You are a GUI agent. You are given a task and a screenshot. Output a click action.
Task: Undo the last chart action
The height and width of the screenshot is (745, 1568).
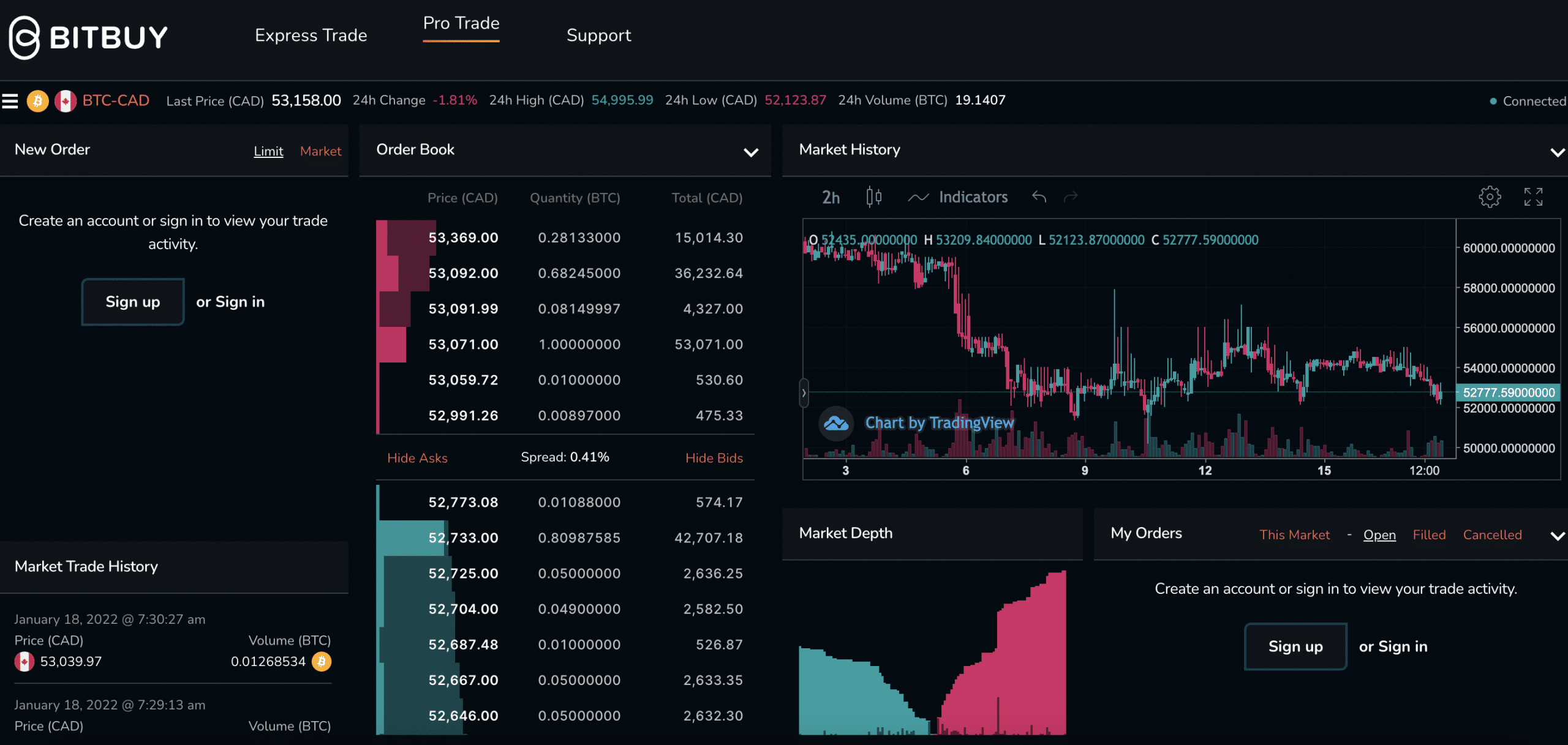1039,197
